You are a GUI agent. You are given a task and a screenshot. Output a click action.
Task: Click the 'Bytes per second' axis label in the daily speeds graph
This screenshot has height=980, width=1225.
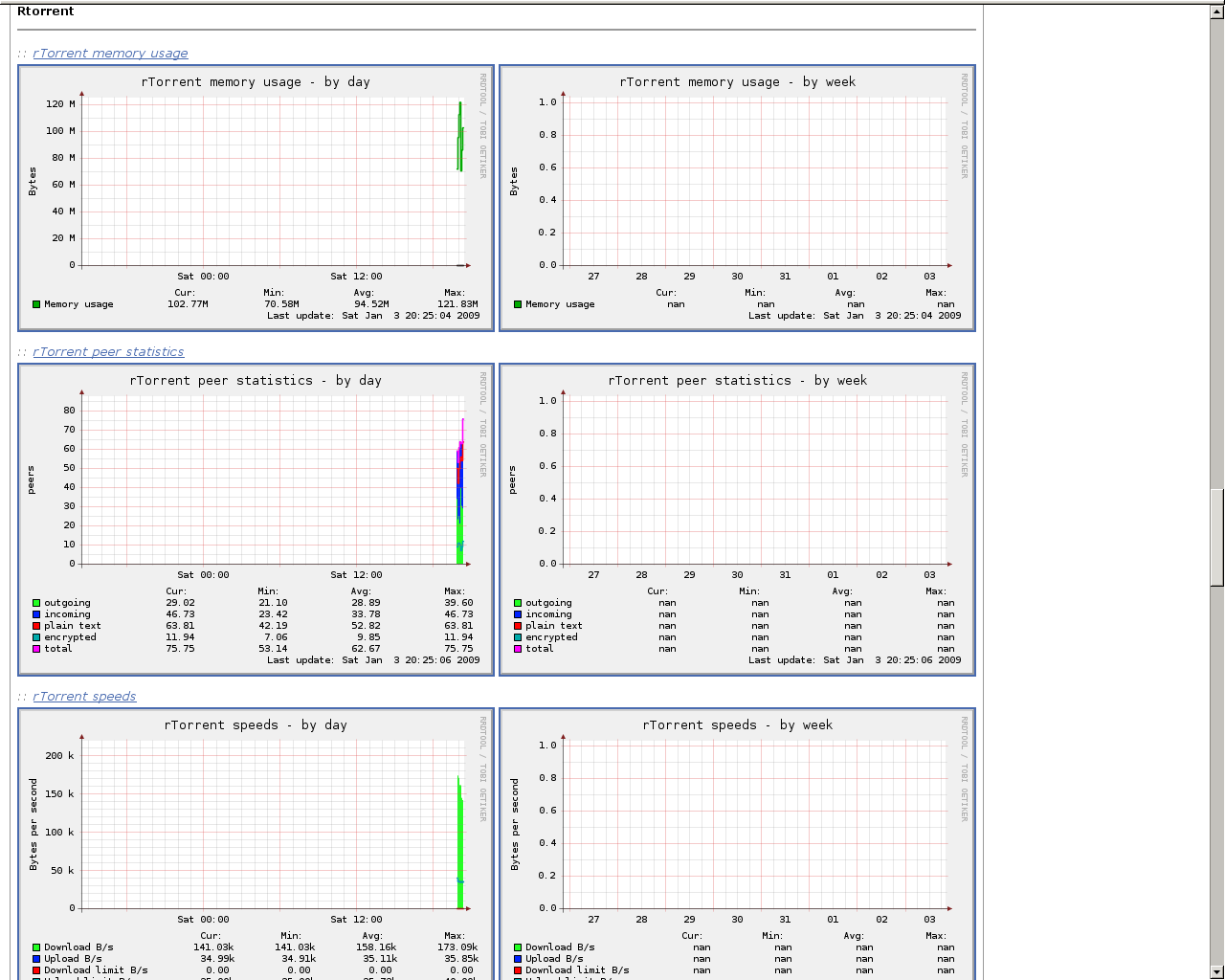click(33, 824)
